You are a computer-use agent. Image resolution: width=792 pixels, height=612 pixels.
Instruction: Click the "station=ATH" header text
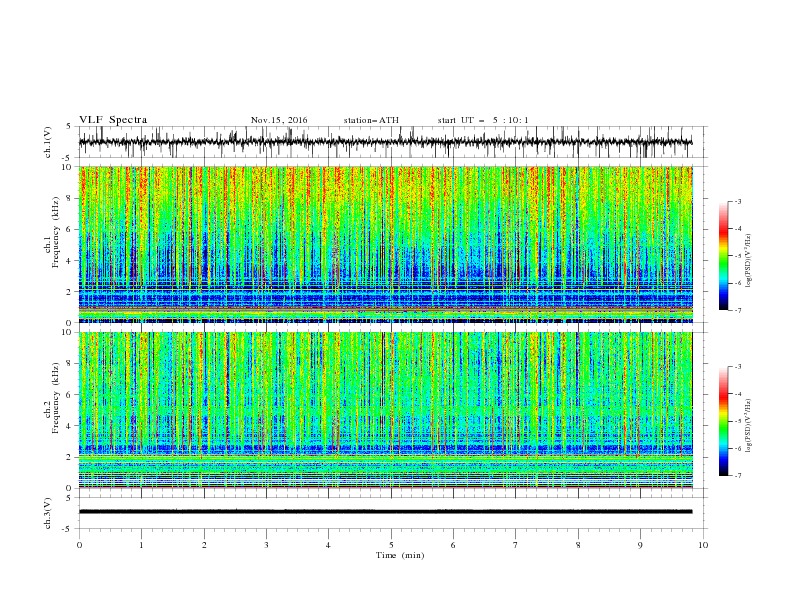click(371, 120)
